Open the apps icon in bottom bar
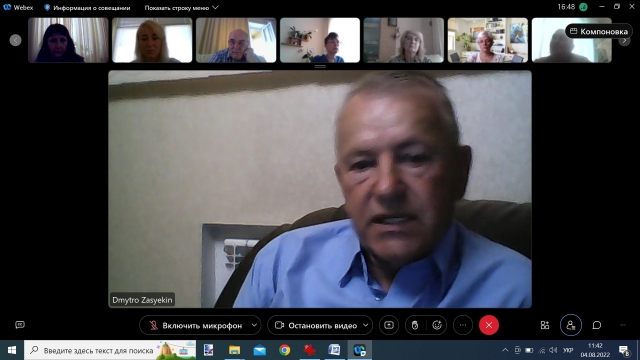The height and width of the screenshot is (360, 640). click(x=545, y=325)
